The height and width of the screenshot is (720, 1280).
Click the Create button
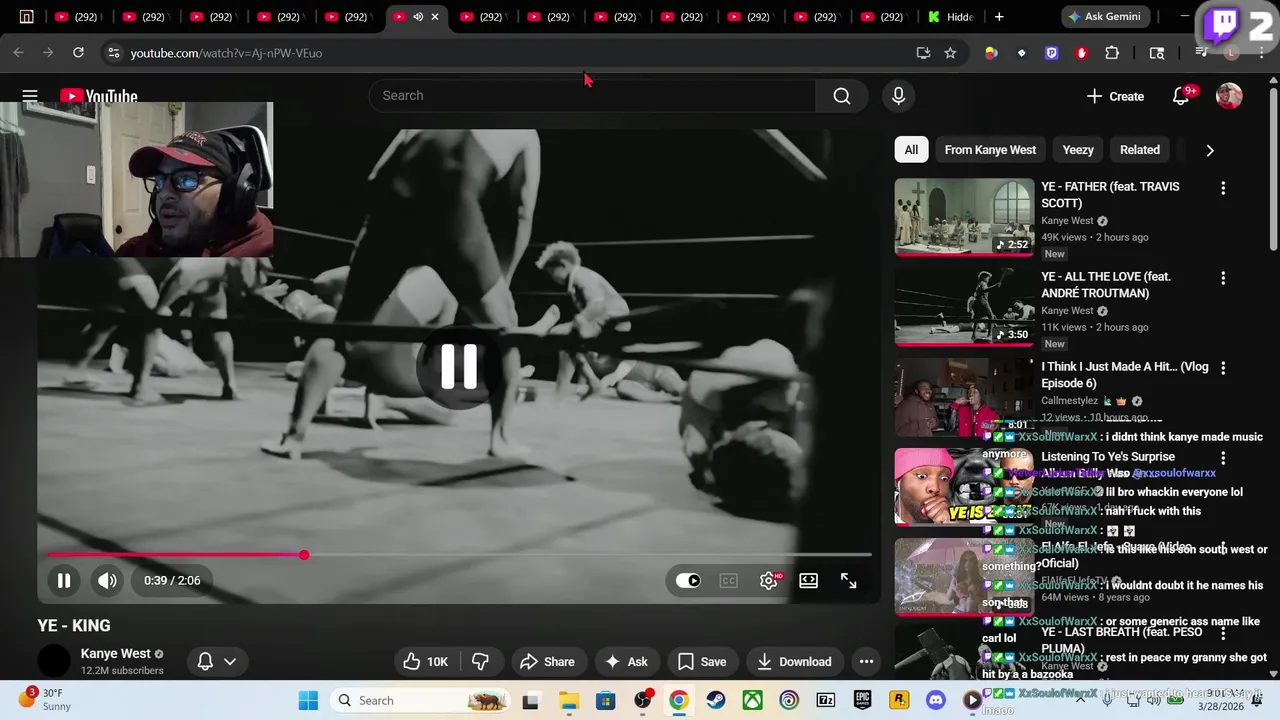1116,96
